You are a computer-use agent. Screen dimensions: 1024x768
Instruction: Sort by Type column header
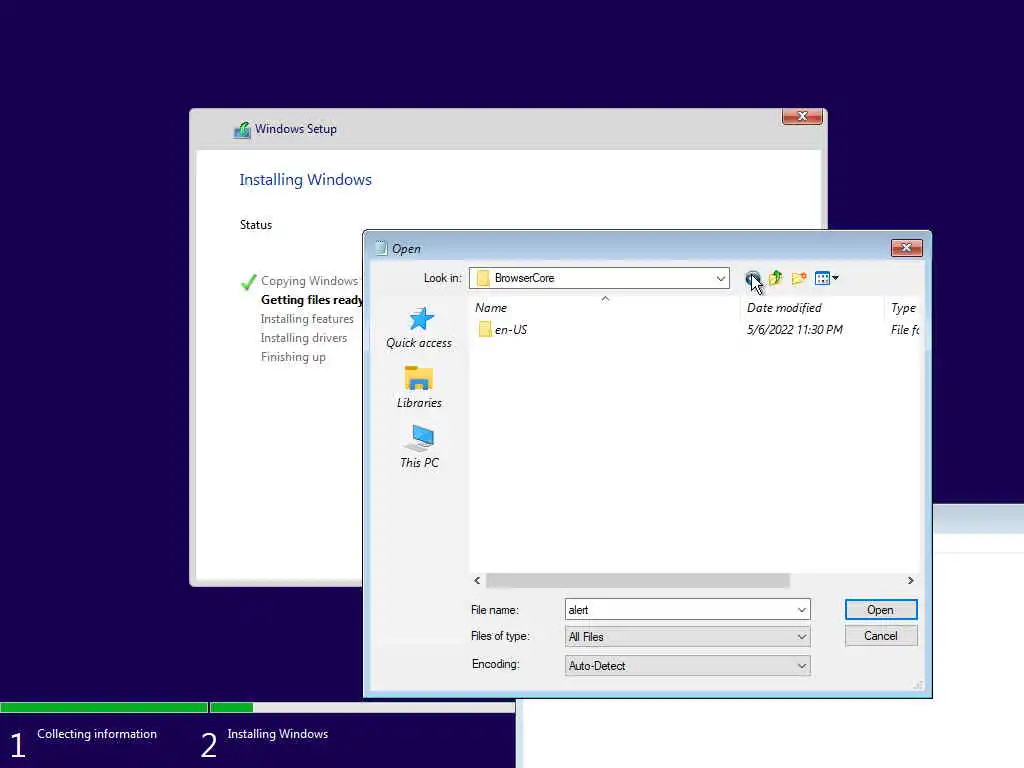coord(903,308)
